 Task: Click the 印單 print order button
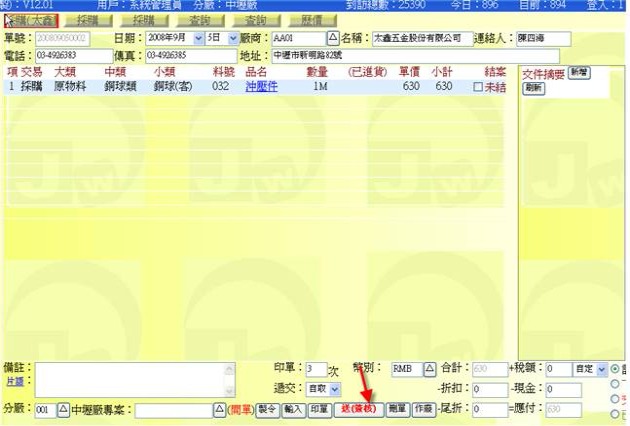tap(319, 410)
